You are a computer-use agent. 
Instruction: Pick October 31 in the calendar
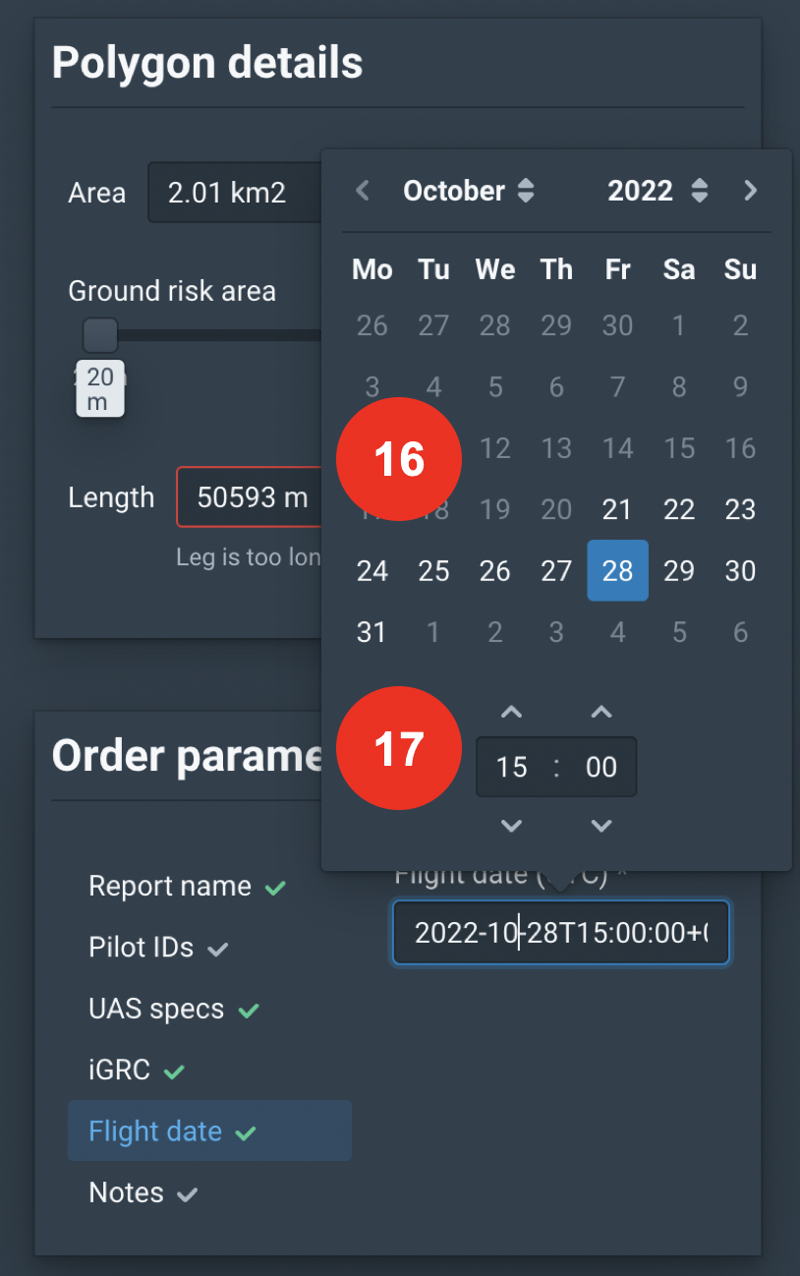pyautogui.click(x=372, y=632)
